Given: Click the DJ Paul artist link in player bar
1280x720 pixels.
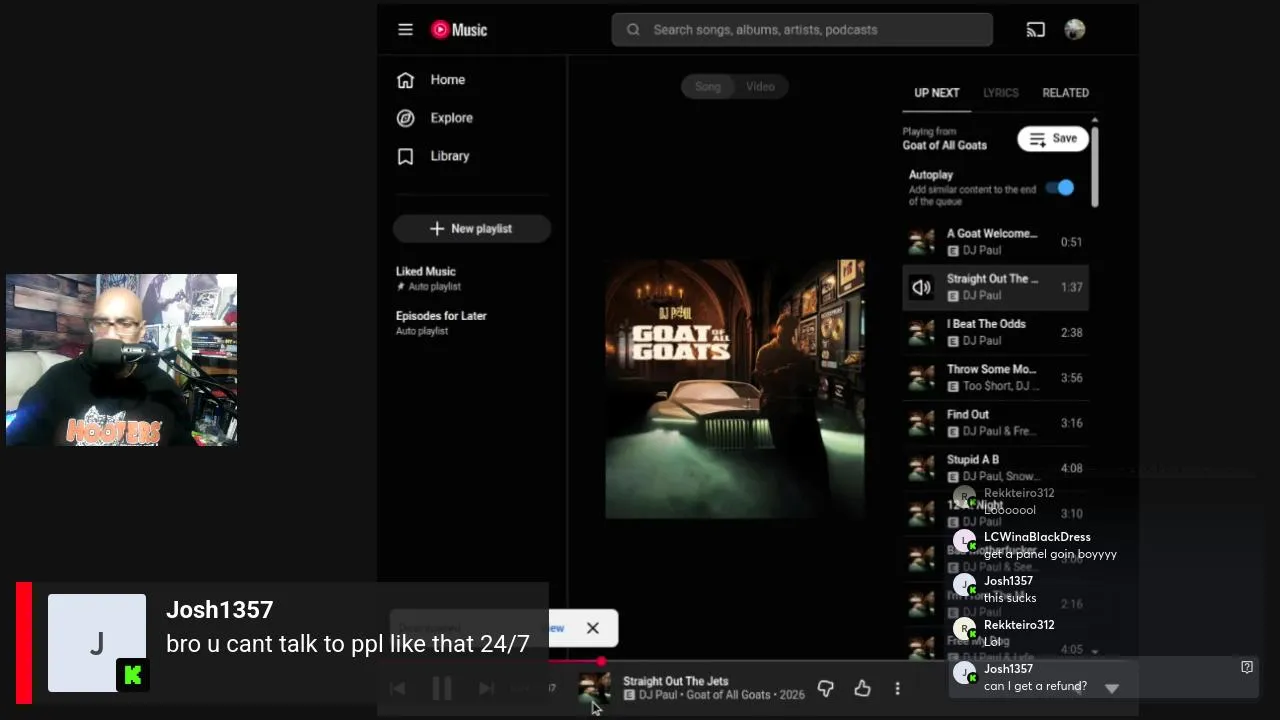Looking at the screenshot, I should 658,695.
